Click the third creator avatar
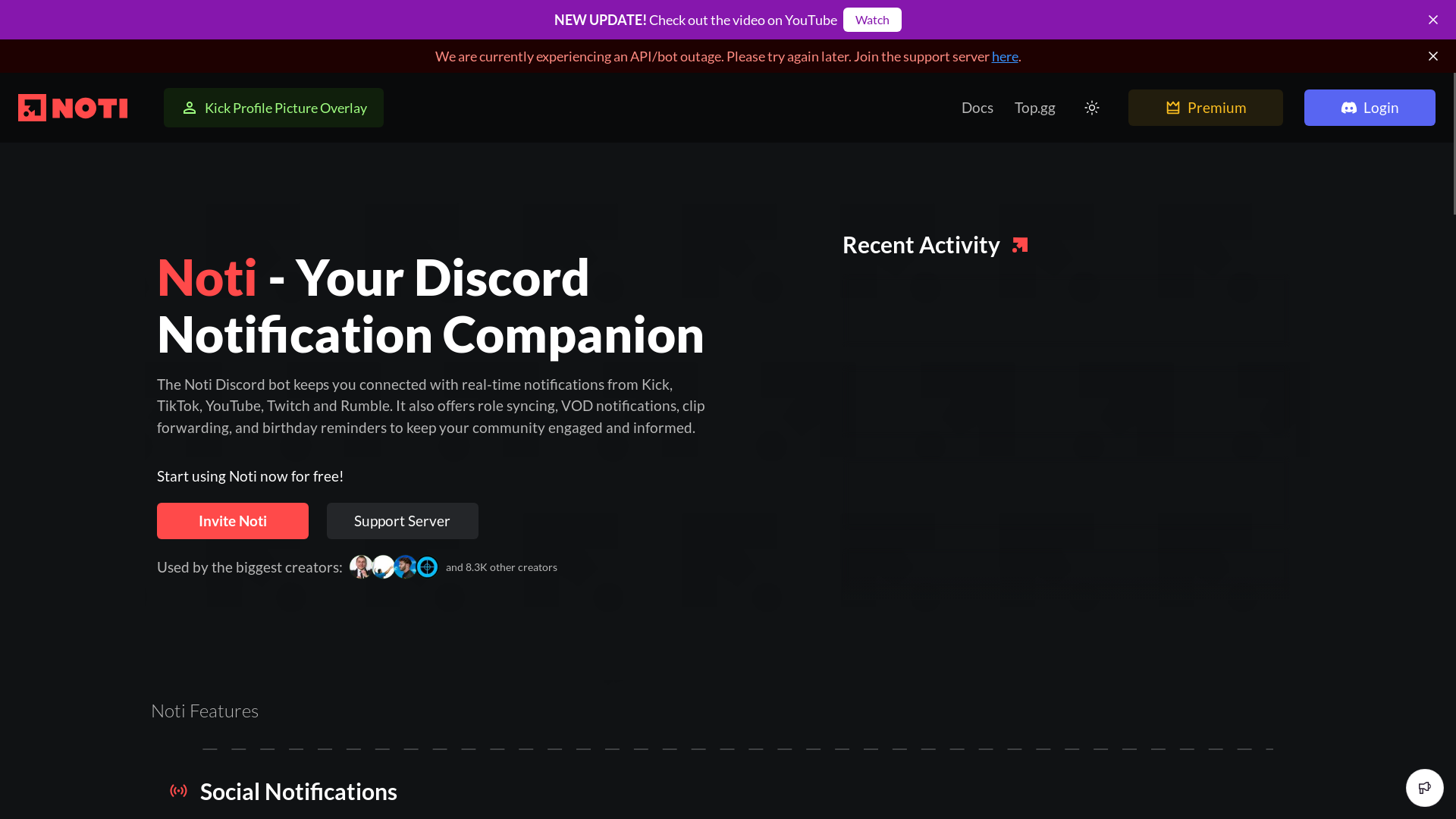This screenshot has width=1456, height=819. tap(405, 566)
